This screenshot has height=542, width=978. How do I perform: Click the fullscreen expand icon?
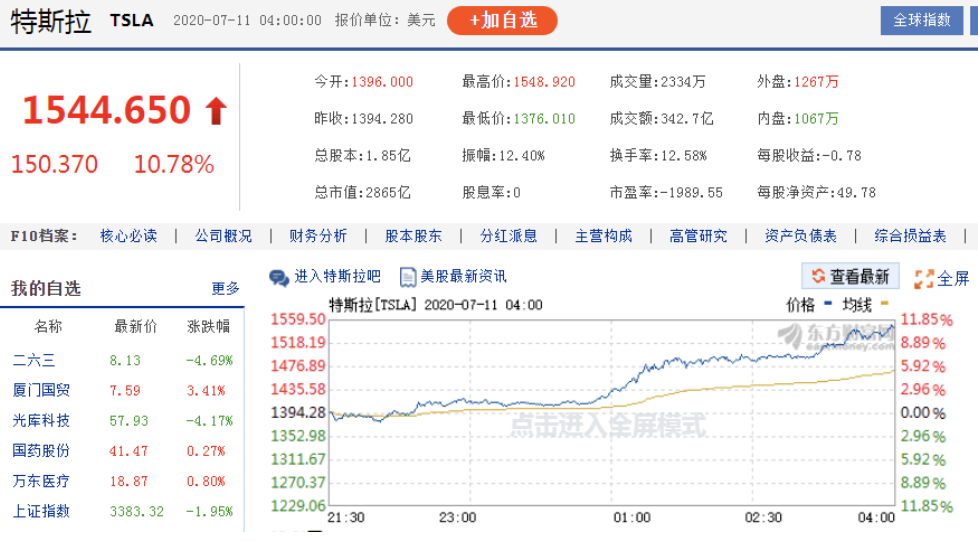tap(924, 279)
